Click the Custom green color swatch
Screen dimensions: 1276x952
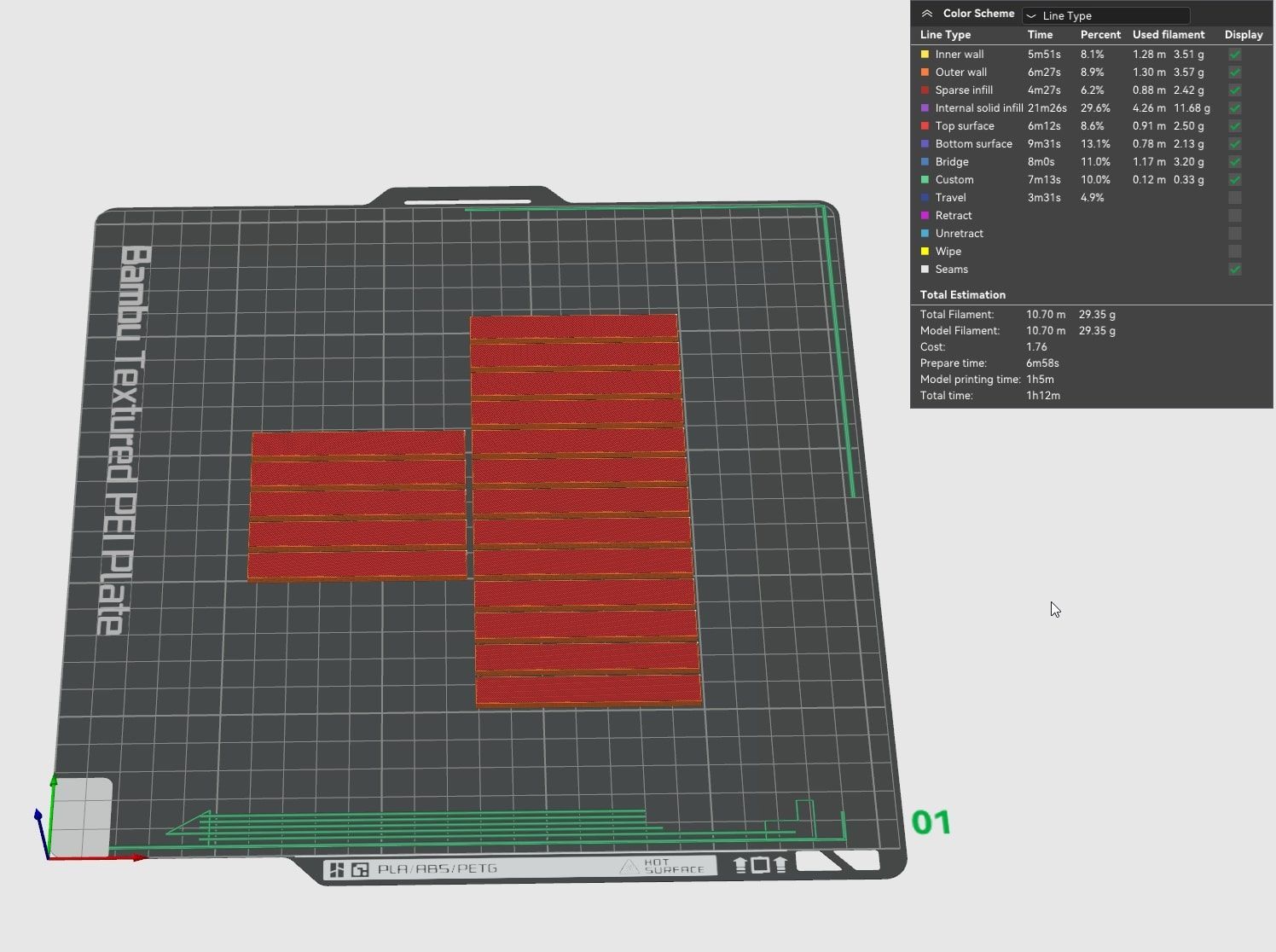pos(925,179)
